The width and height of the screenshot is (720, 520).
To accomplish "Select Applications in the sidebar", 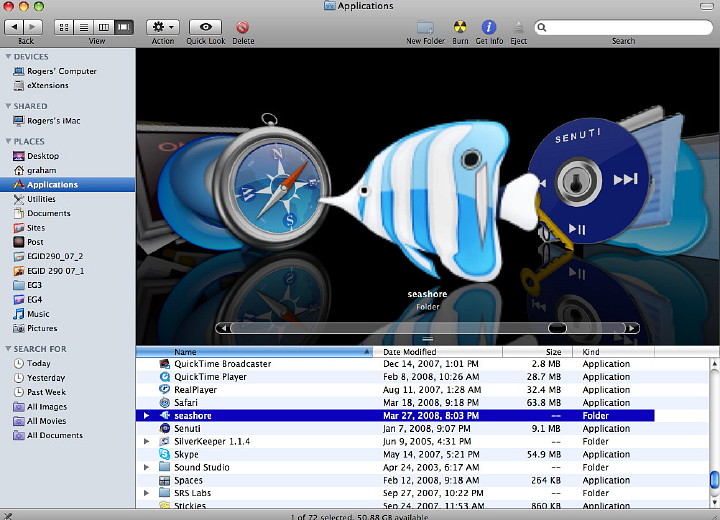I will (68, 185).
